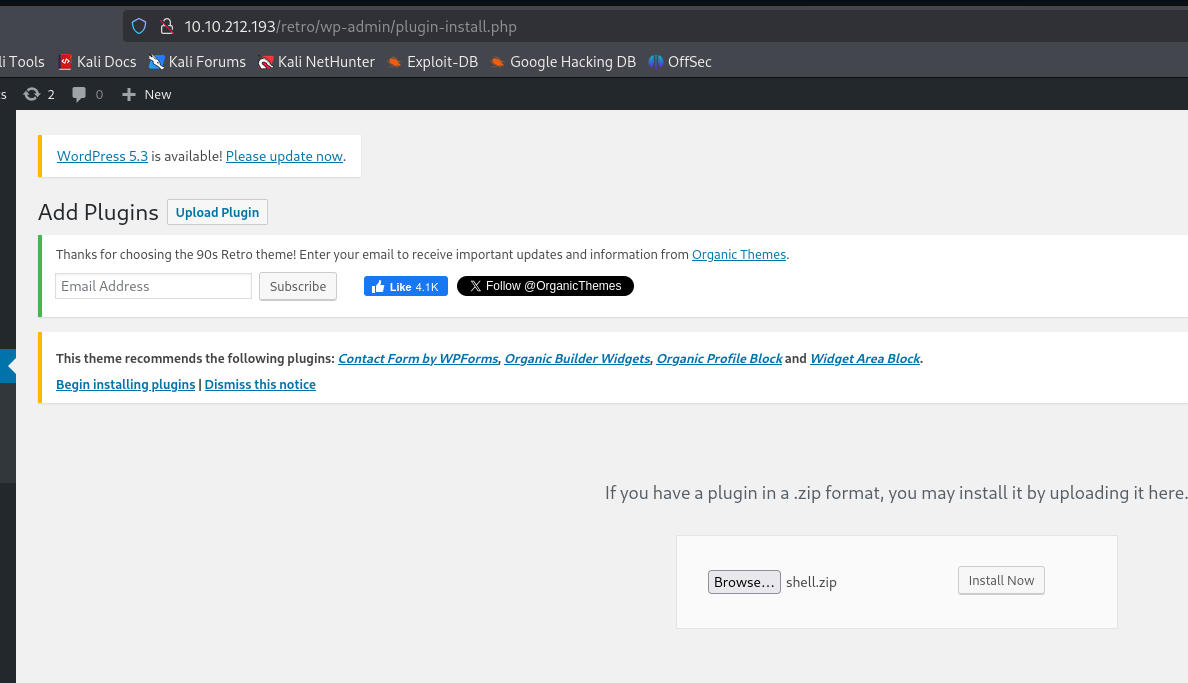Screen dimensions: 1188x683
Task: Click the Facebook Like button
Action: point(405,286)
